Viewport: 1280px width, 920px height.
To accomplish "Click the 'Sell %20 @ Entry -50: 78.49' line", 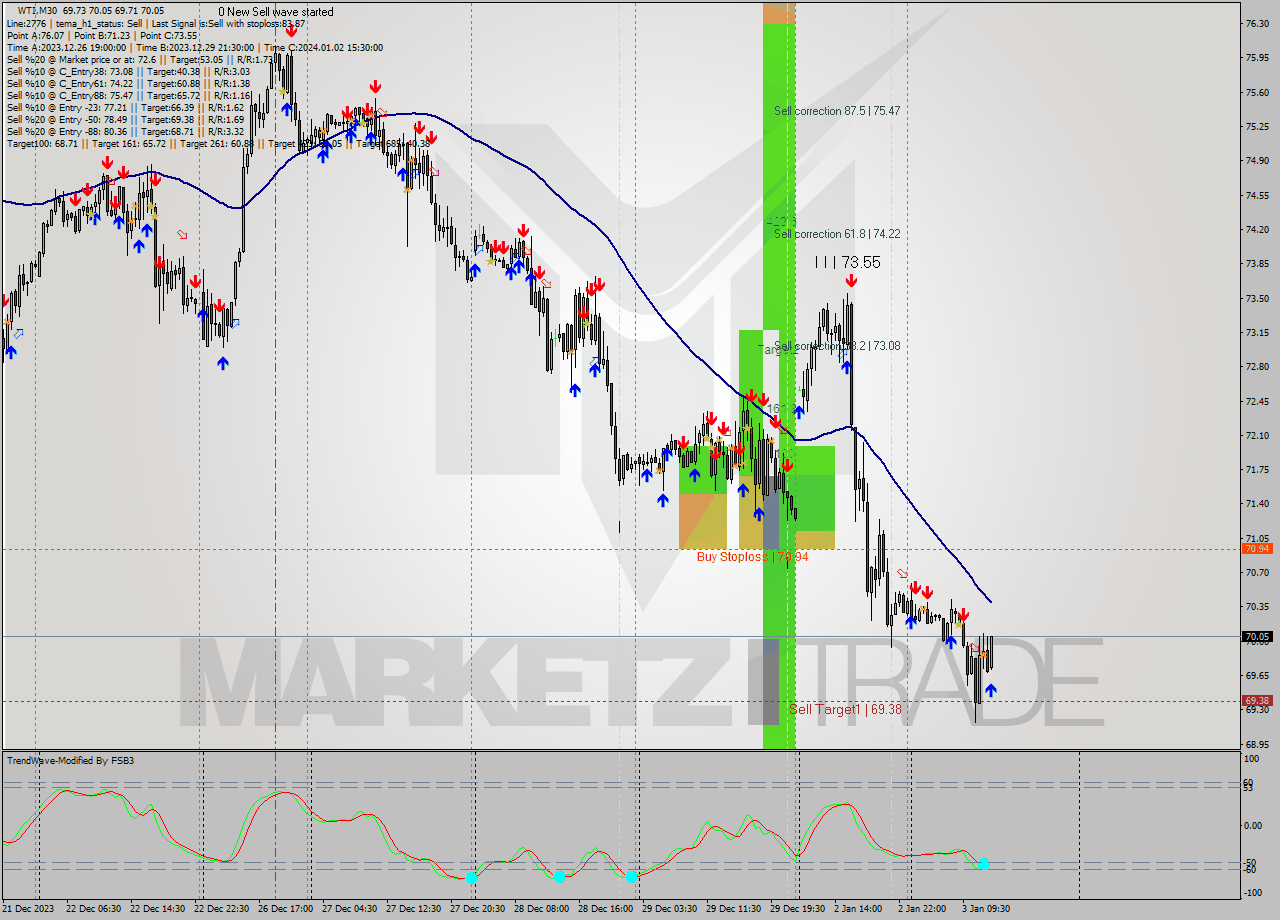I will pos(125,119).
